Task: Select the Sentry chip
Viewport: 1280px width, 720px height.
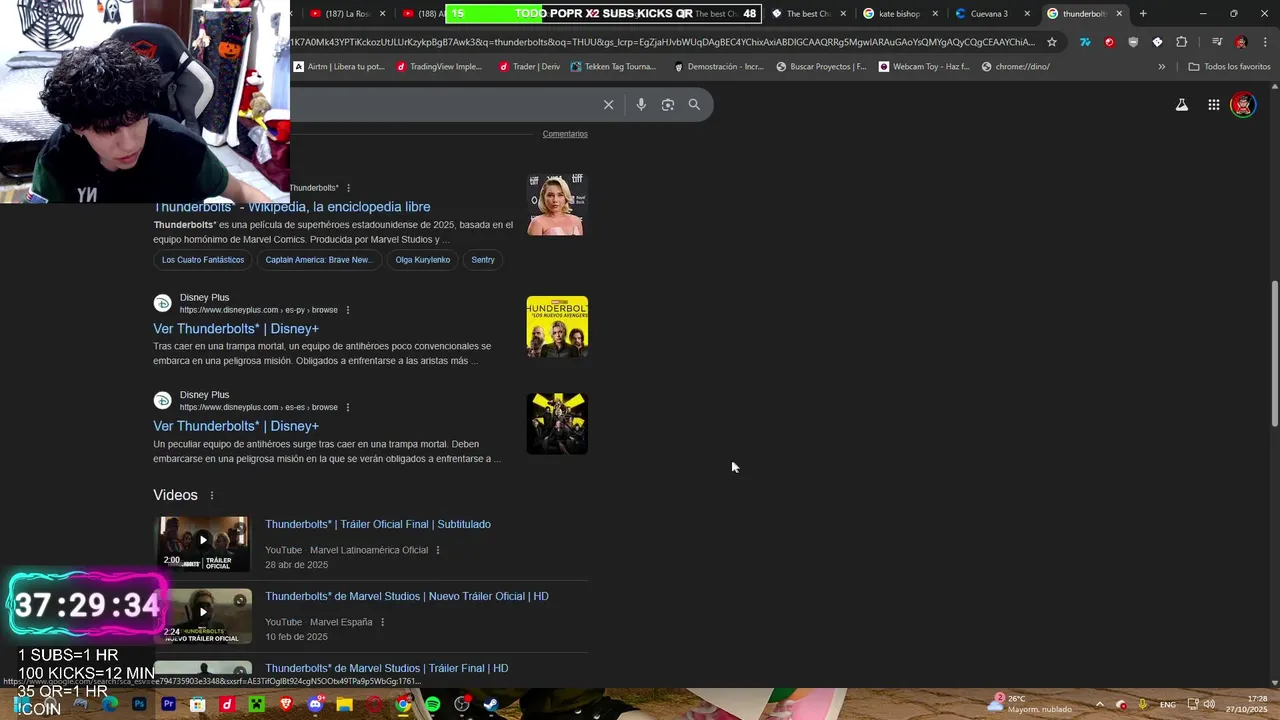Action: (x=483, y=260)
